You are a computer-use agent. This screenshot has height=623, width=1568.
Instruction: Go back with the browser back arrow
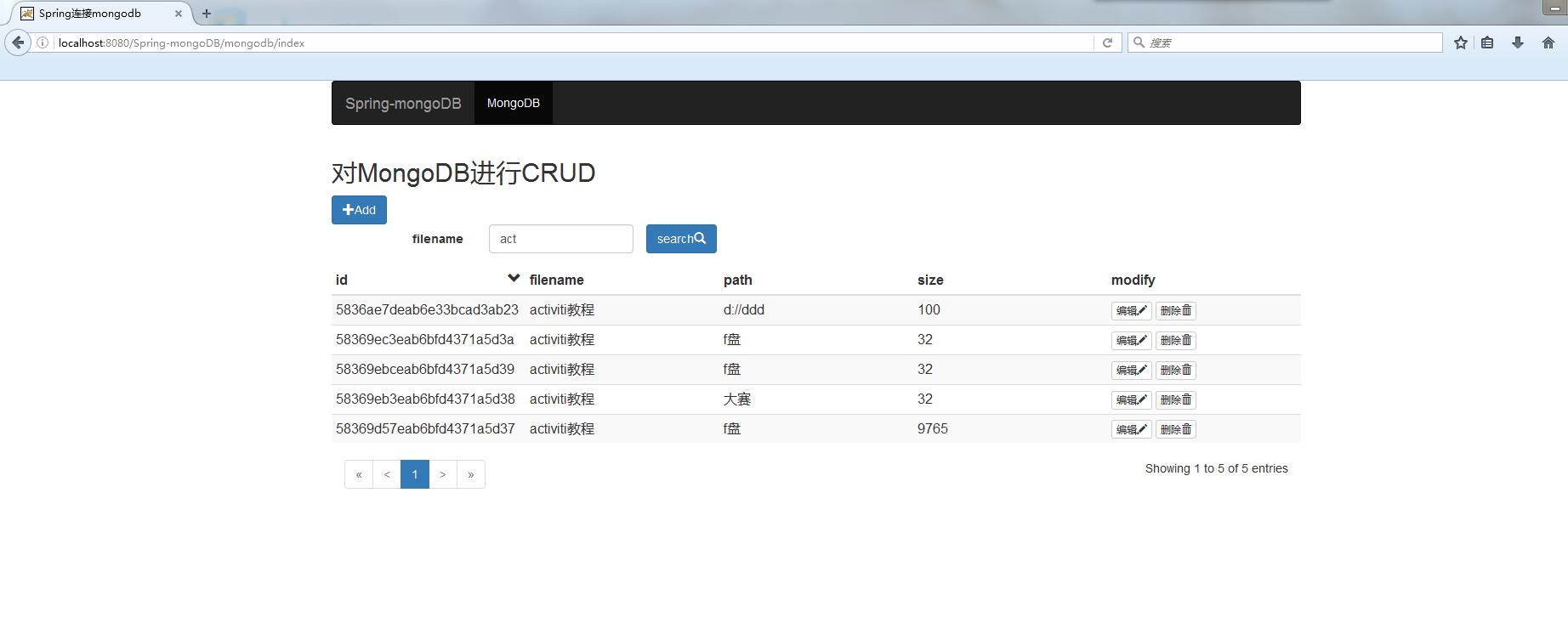pyautogui.click(x=18, y=42)
